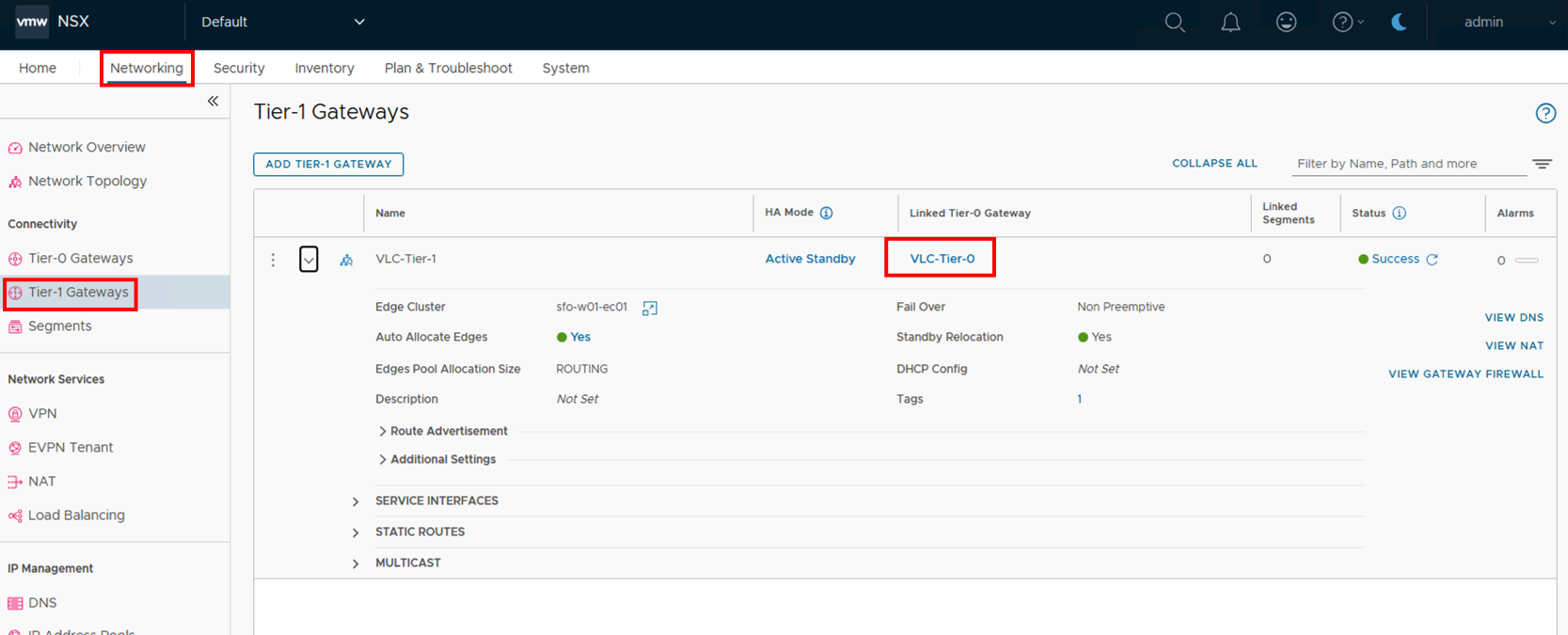Viewport: 1568px width, 635px height.
Task: Click the feedback smiley face icon
Action: (x=1286, y=23)
